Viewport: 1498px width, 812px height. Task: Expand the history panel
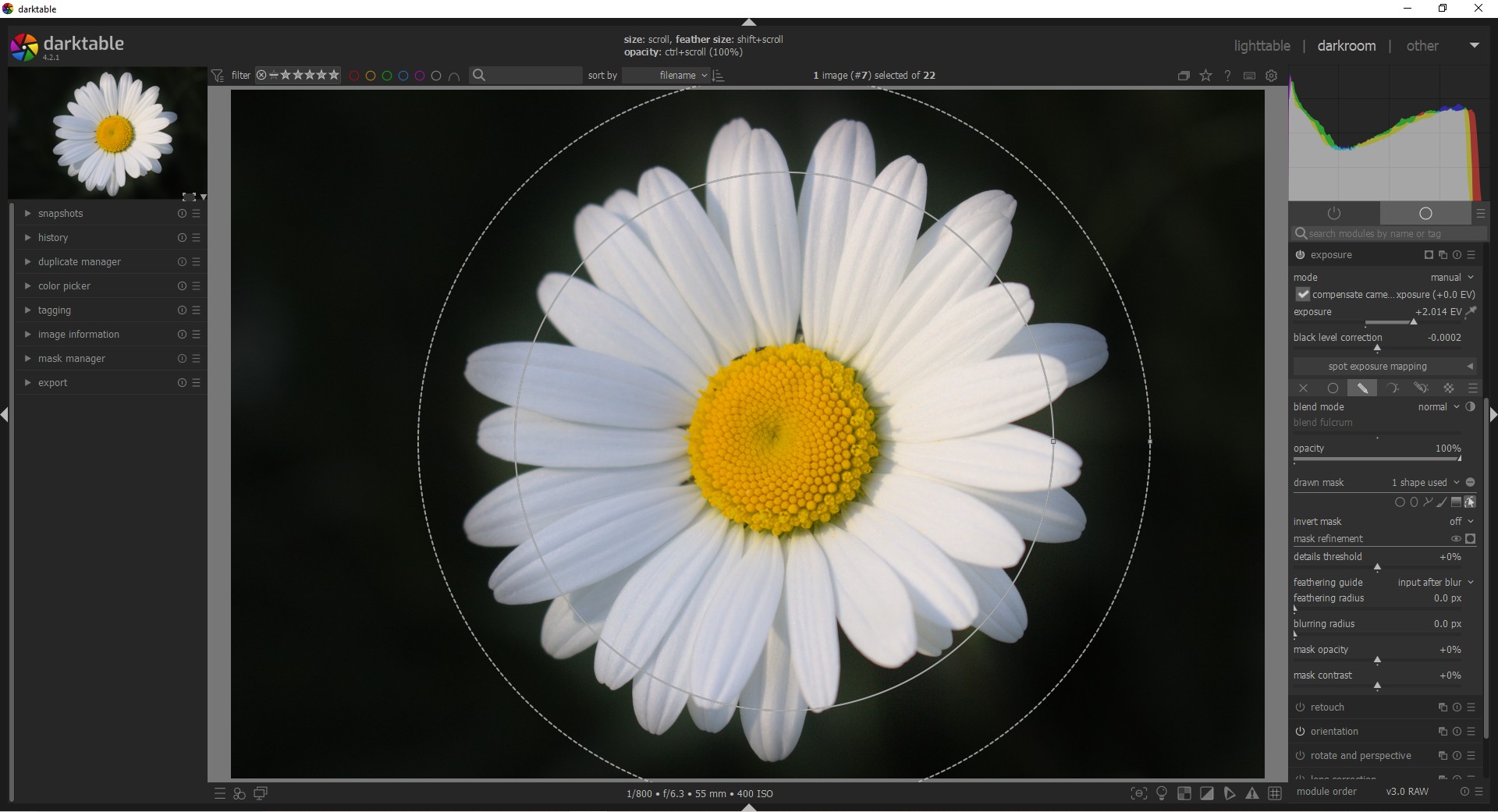tap(53, 238)
